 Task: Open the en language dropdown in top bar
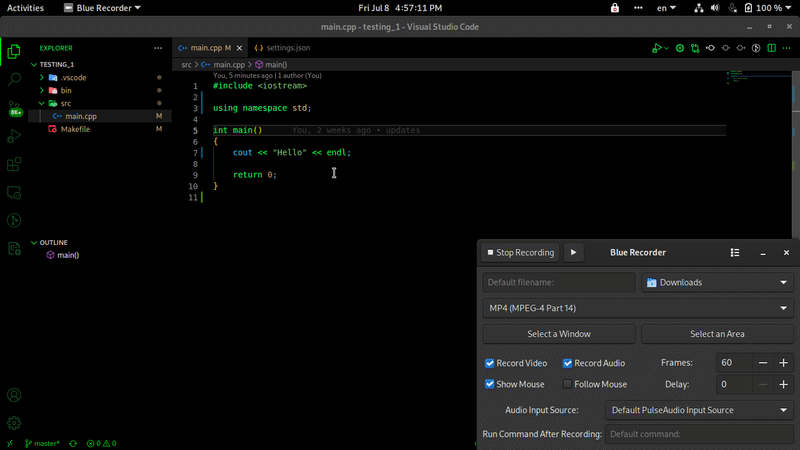[666, 8]
